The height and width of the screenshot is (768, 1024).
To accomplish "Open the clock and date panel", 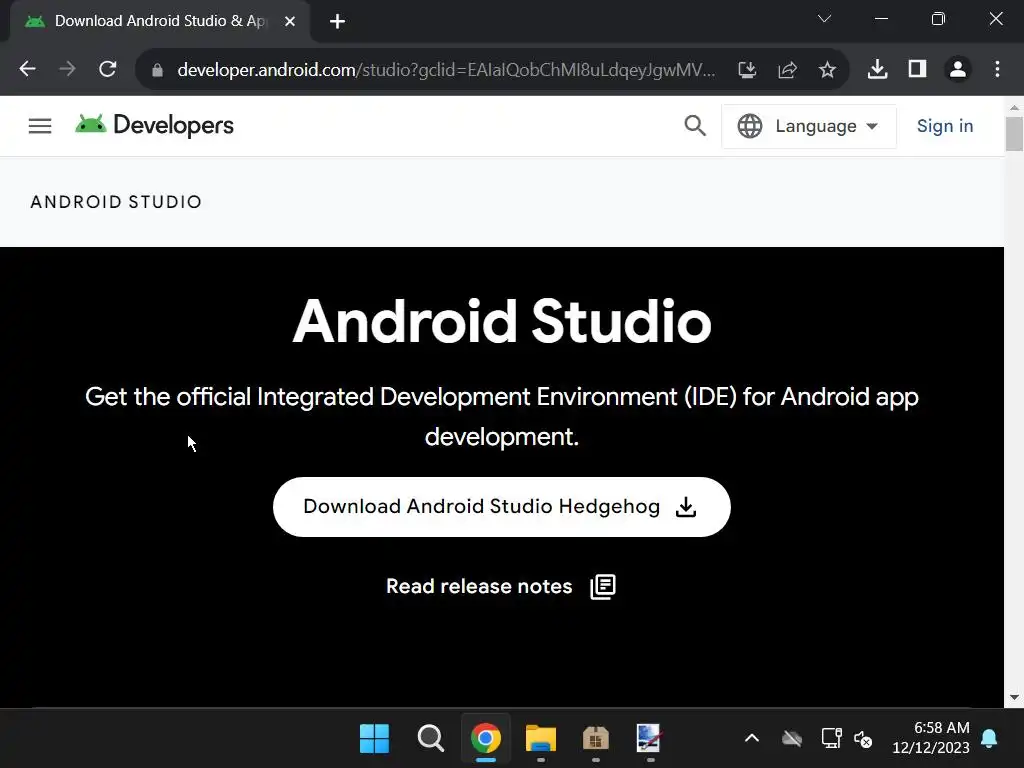I will click(x=931, y=737).
